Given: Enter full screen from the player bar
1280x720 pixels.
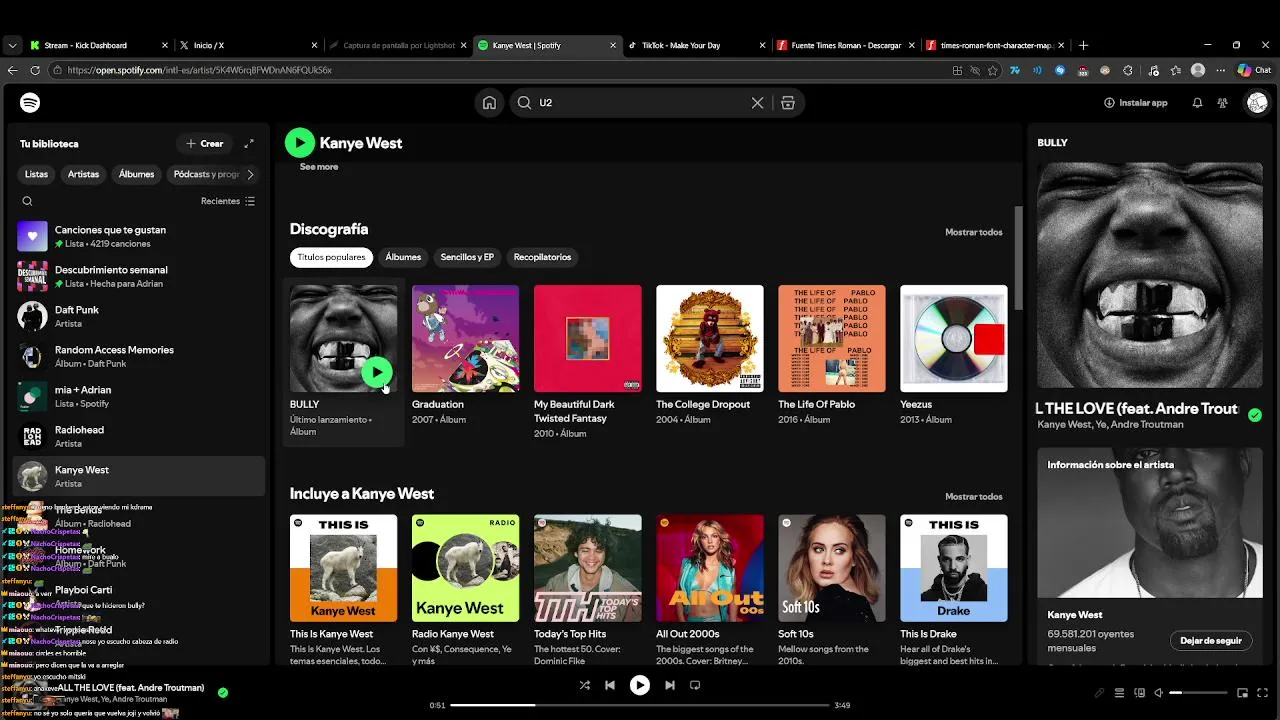Looking at the screenshot, I should [x=1263, y=693].
